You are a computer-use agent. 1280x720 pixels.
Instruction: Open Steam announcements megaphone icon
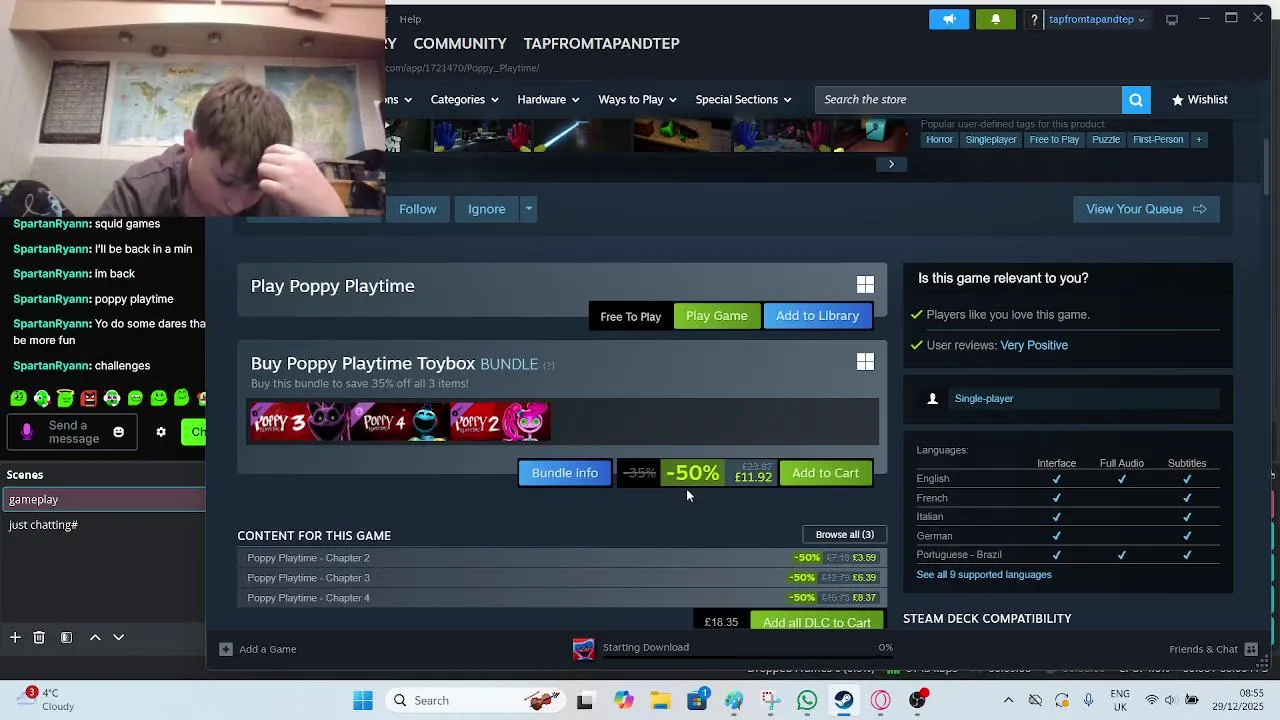949,19
